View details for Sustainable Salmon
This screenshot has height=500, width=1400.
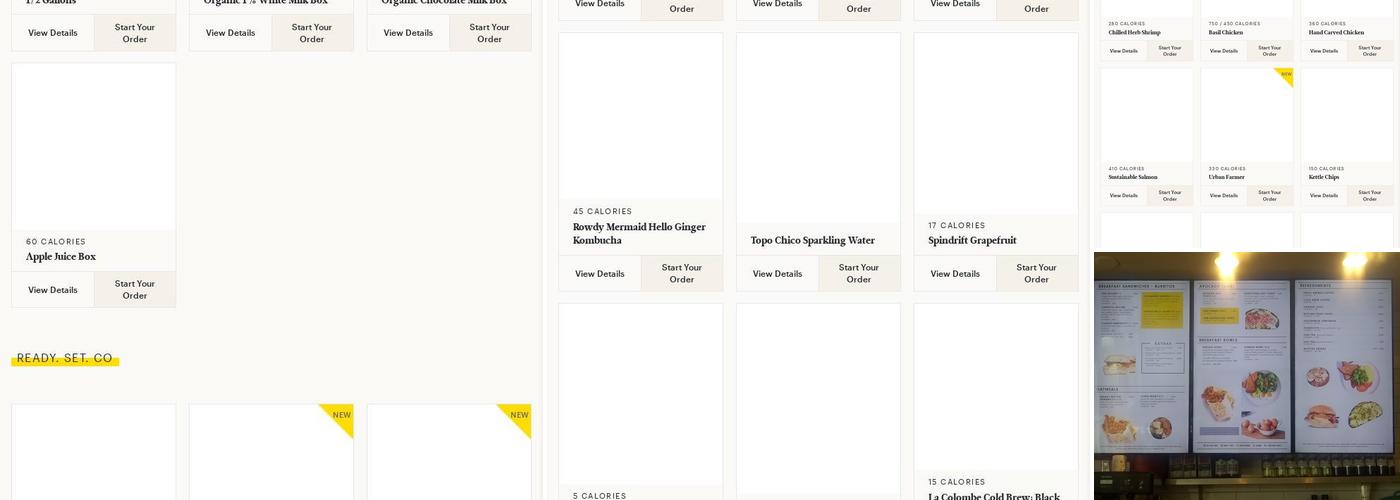point(1123,196)
